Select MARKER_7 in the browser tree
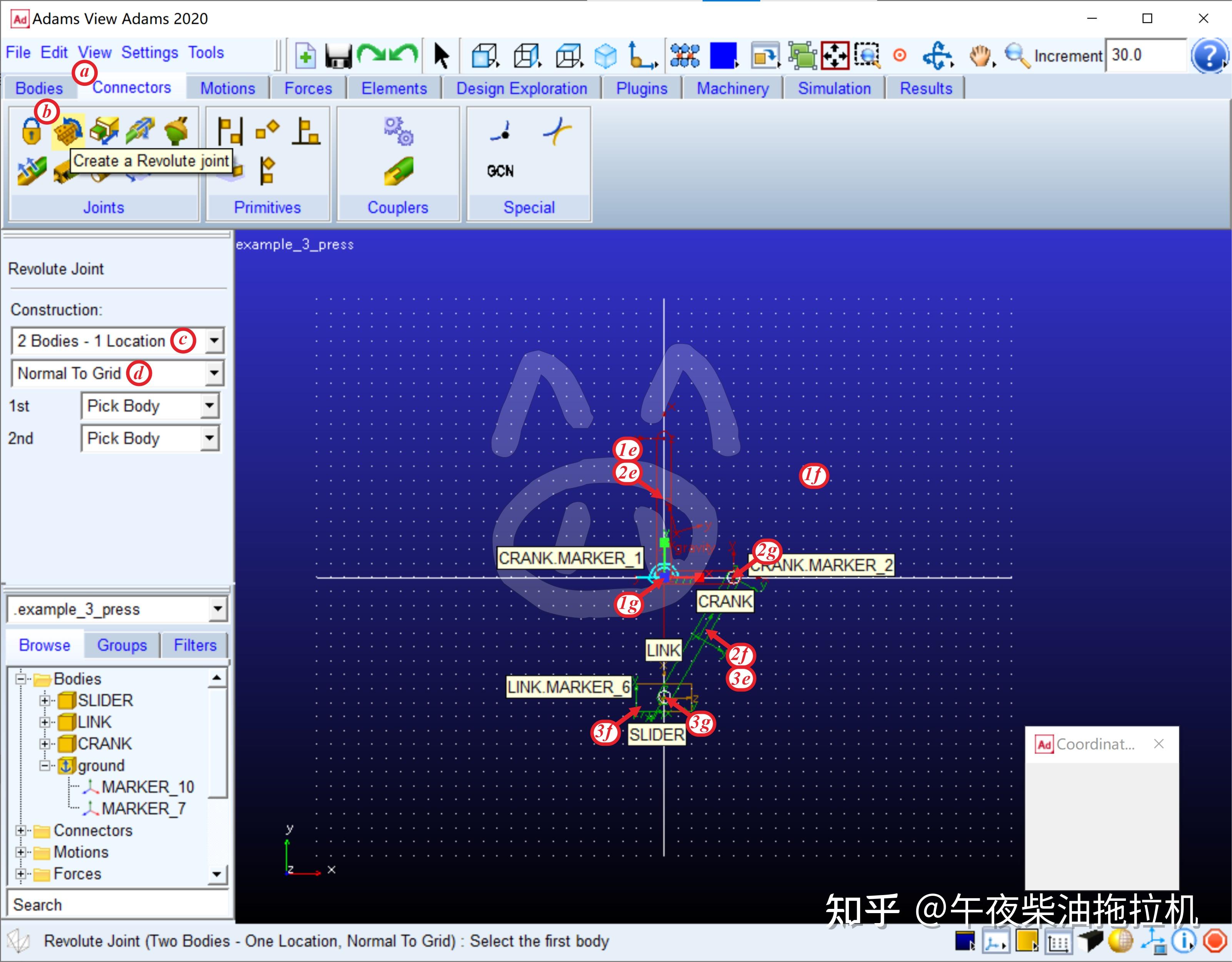The height and width of the screenshot is (962, 1232). (x=143, y=808)
